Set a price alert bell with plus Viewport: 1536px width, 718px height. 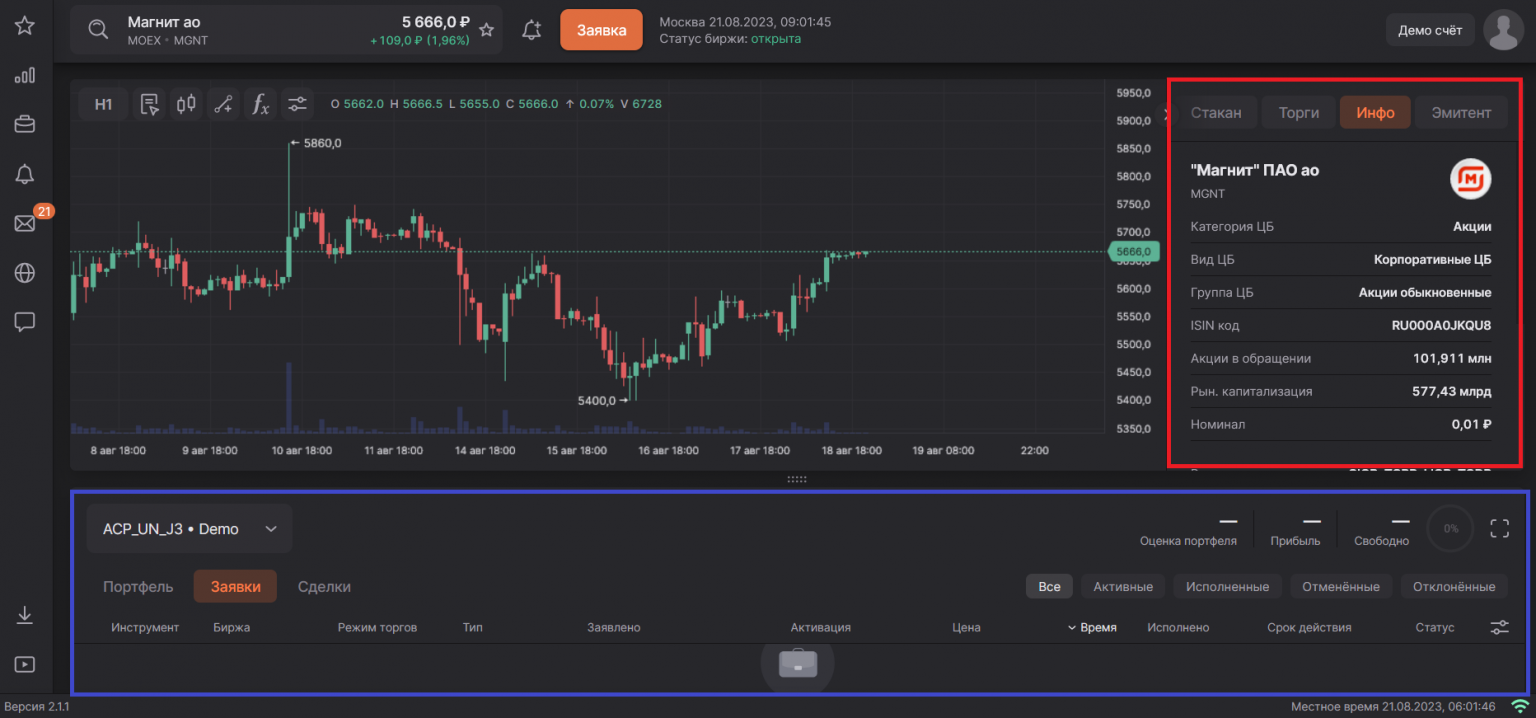pyautogui.click(x=532, y=30)
